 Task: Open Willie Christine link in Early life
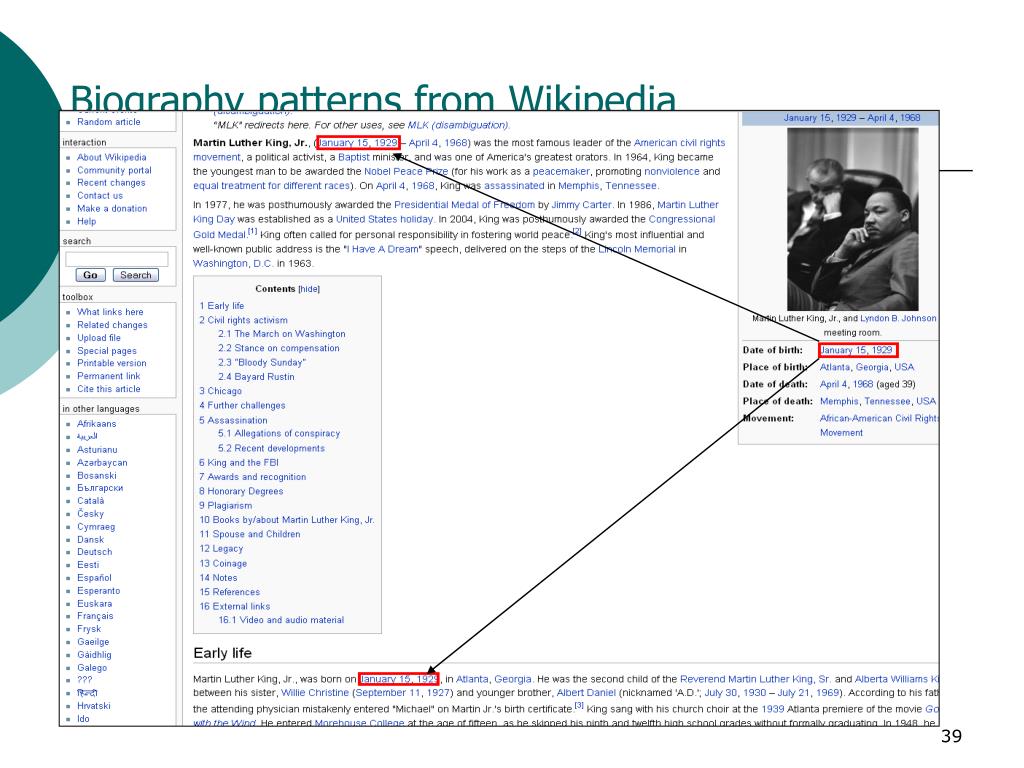(x=315, y=693)
